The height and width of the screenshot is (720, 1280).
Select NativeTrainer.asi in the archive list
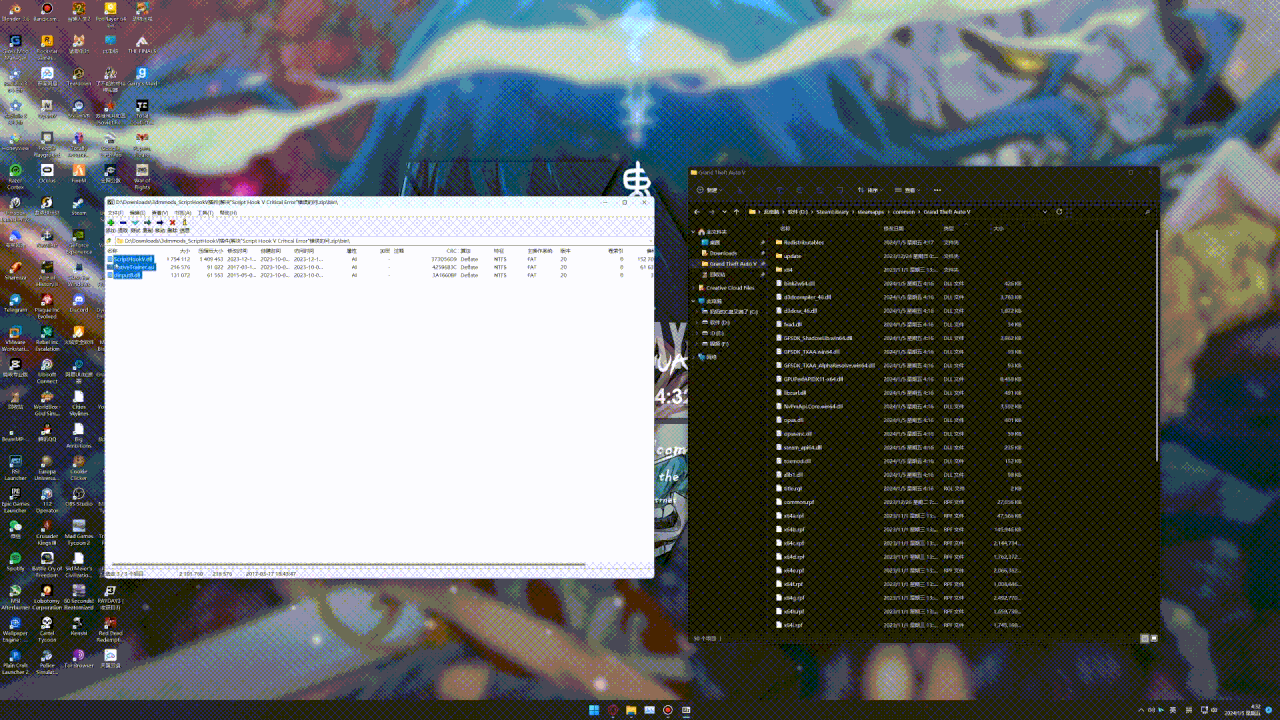click(x=132, y=267)
